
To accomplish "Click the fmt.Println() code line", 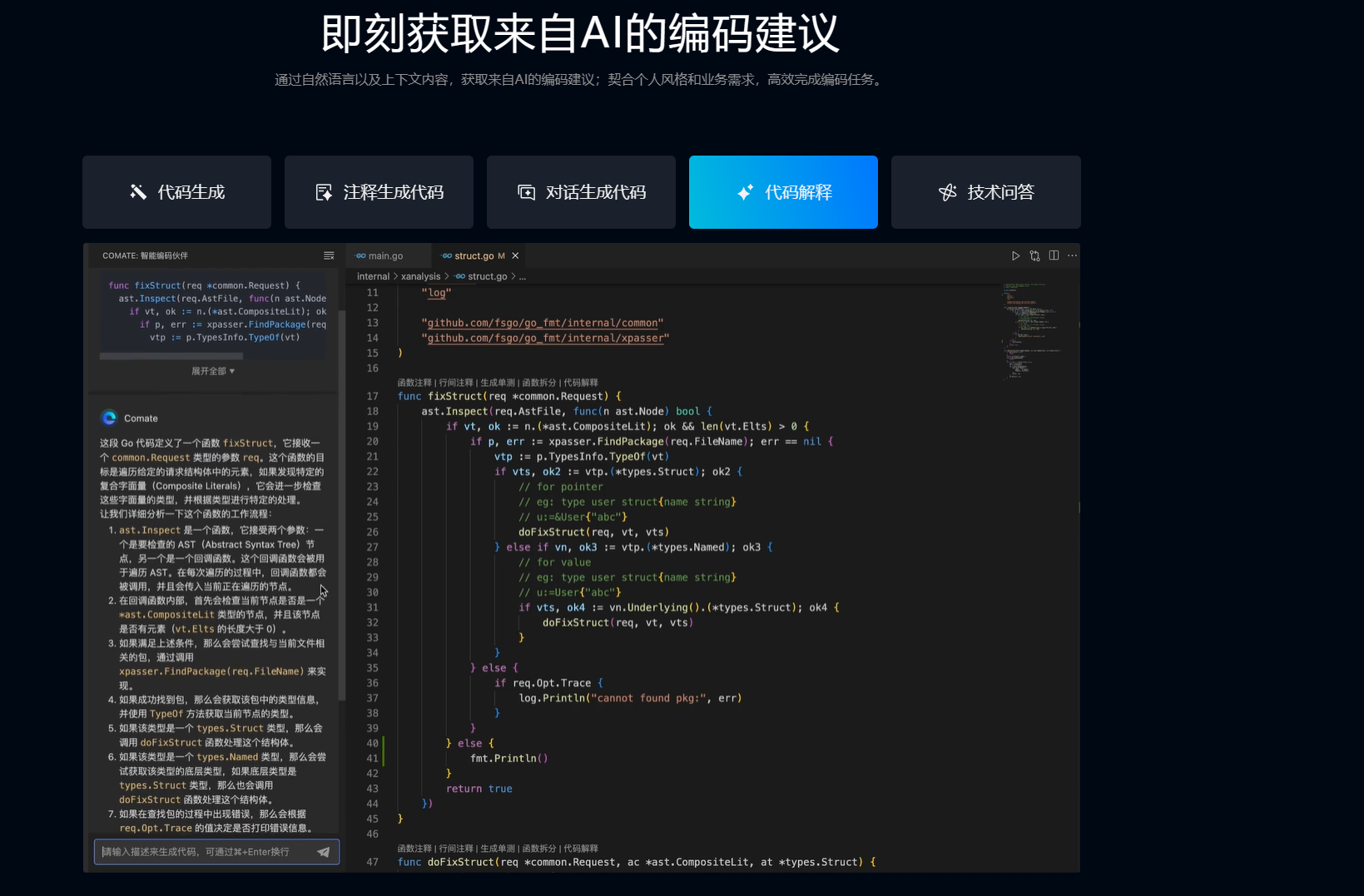I will (509, 758).
